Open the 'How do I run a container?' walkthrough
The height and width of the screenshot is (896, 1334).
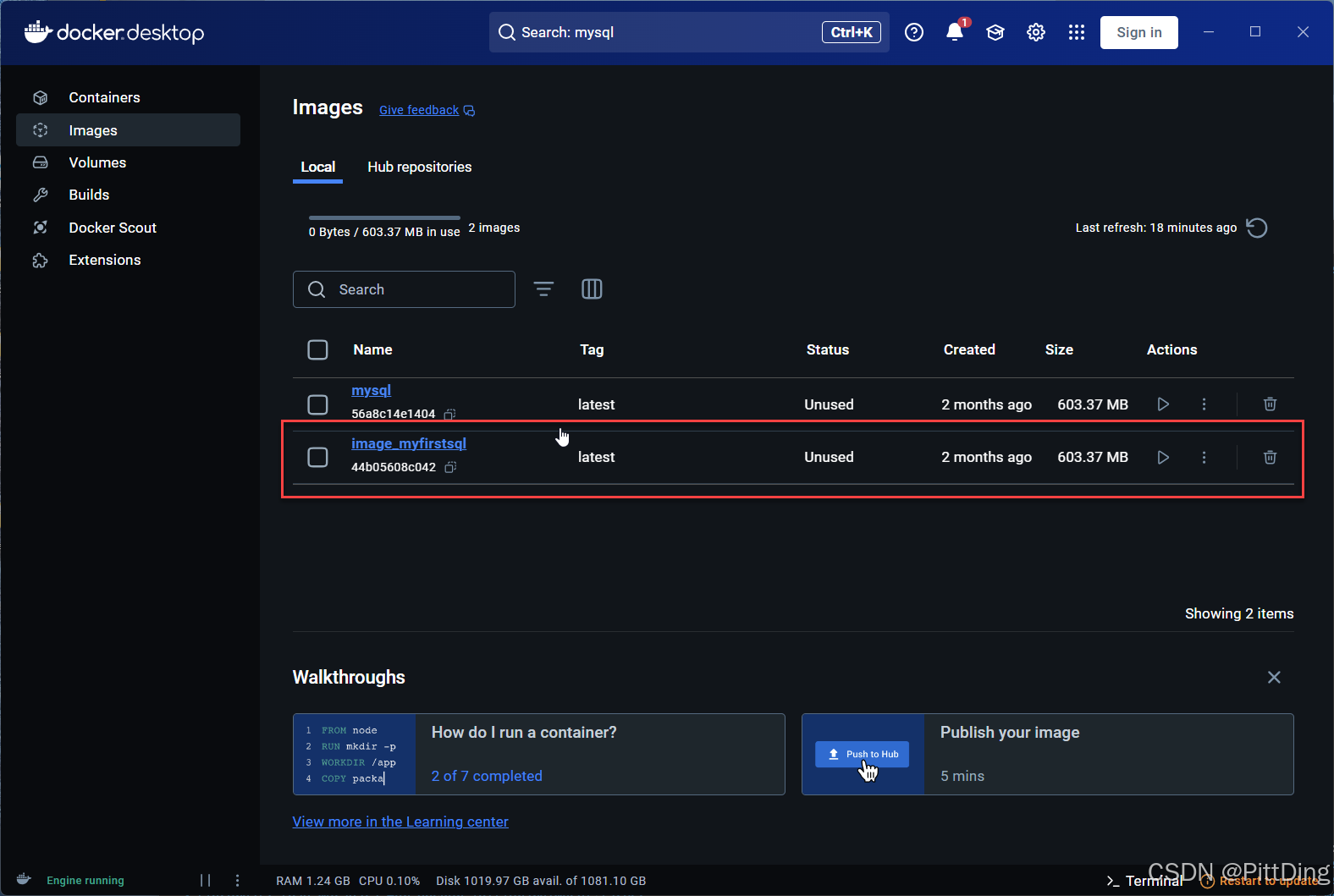pos(538,754)
